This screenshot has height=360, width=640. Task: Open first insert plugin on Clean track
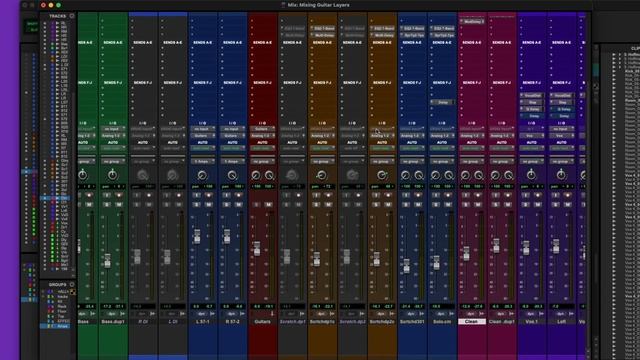[472, 21]
